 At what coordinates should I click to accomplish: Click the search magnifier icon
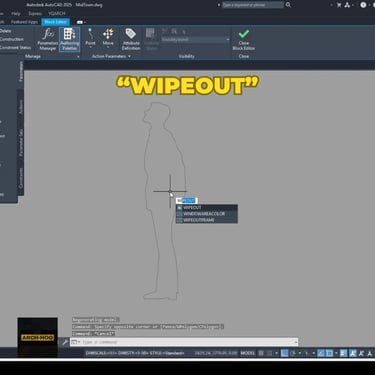288,5
